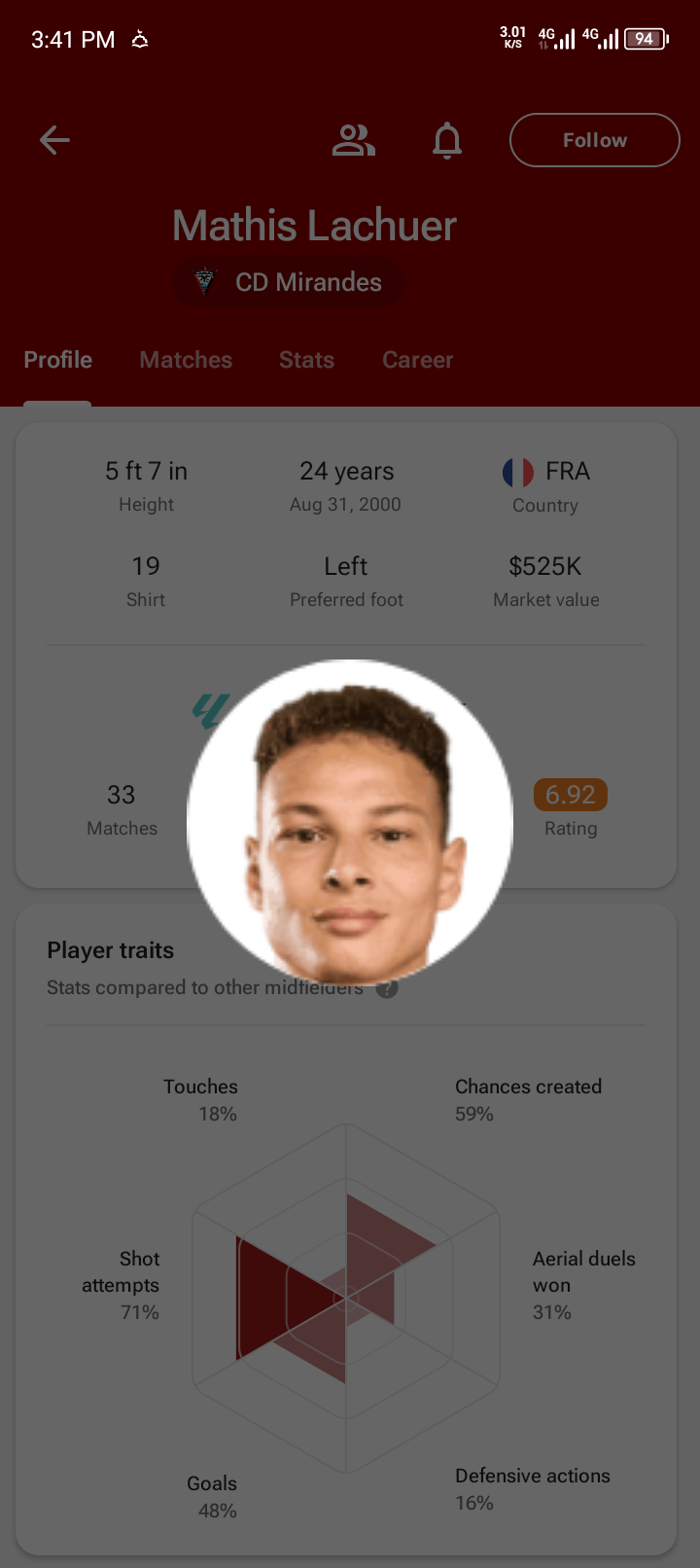700x1568 pixels.
Task: Select the Profile tab
Action: 58,360
